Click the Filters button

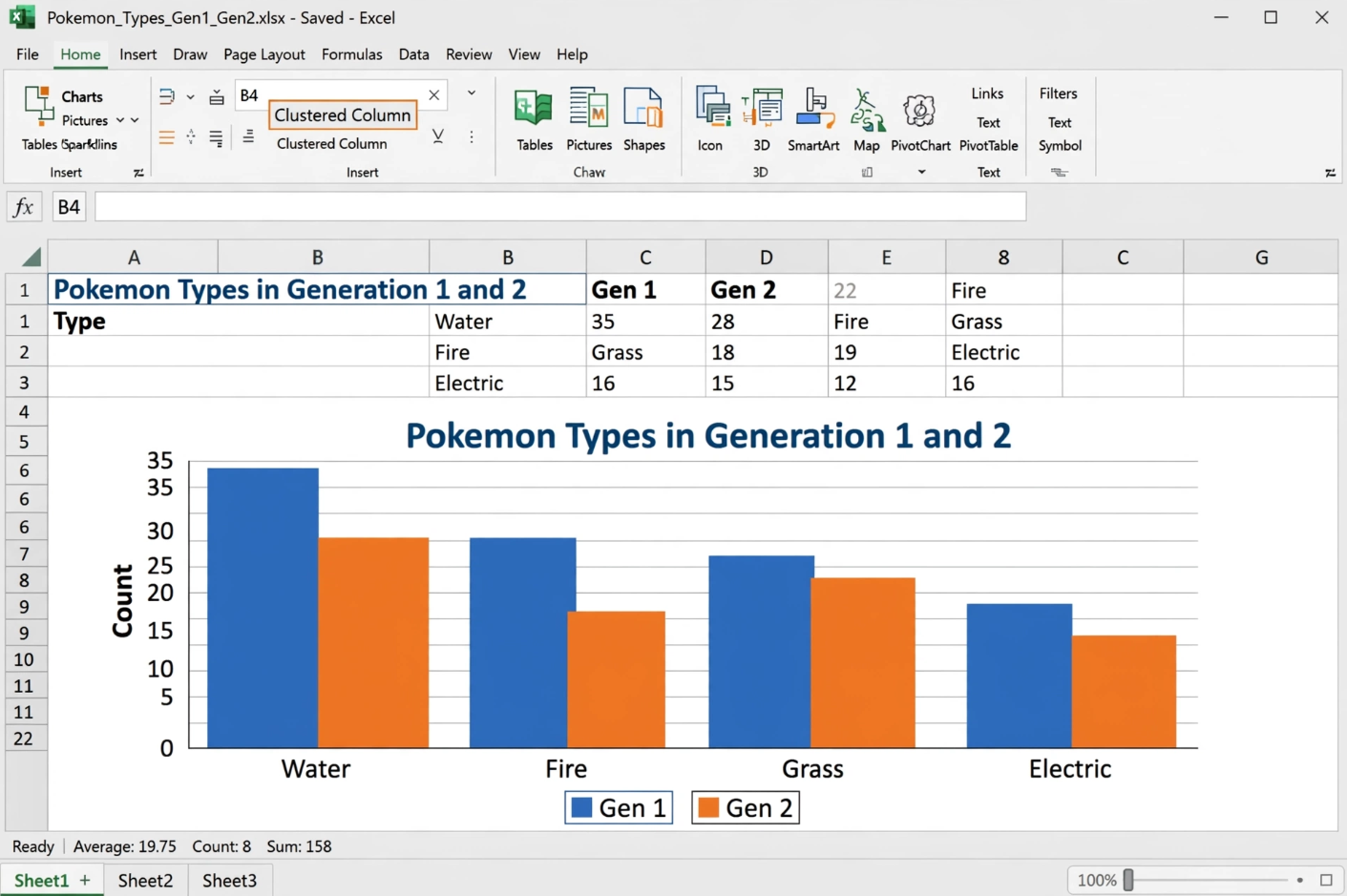(x=1058, y=94)
